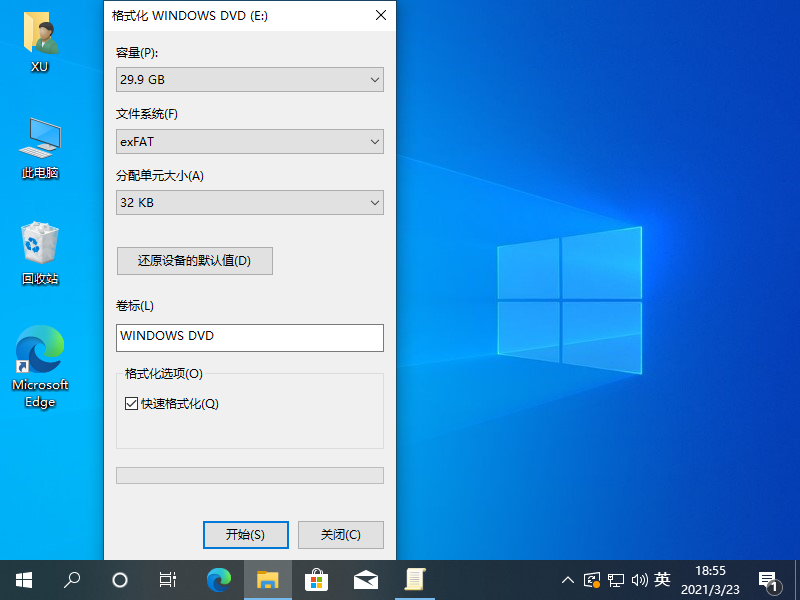This screenshot has height=600, width=800.
Task: Open the 容量 capacity dropdown showing 29.9 GB
Action: [x=249, y=79]
